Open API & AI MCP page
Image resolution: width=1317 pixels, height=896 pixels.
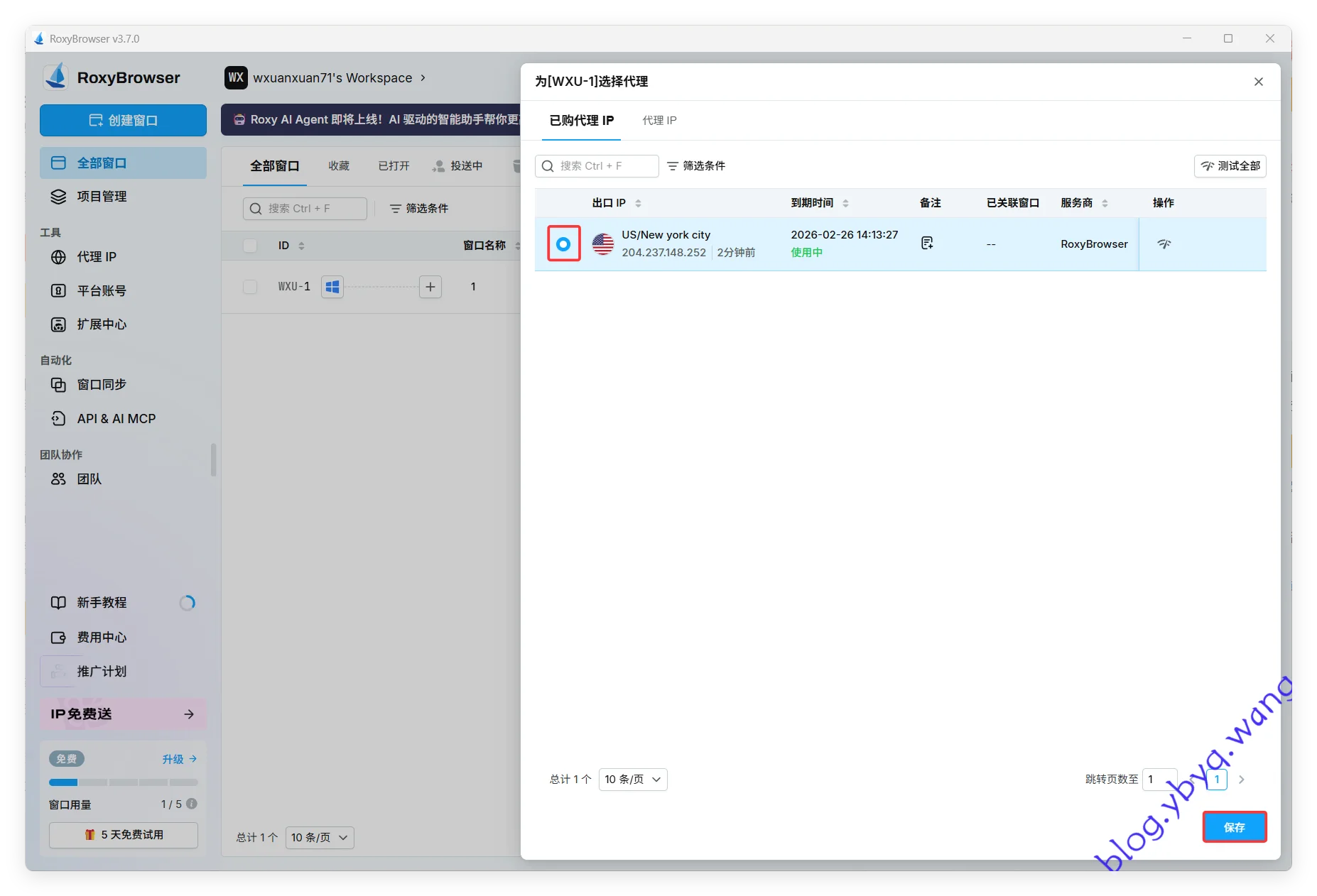(x=116, y=419)
